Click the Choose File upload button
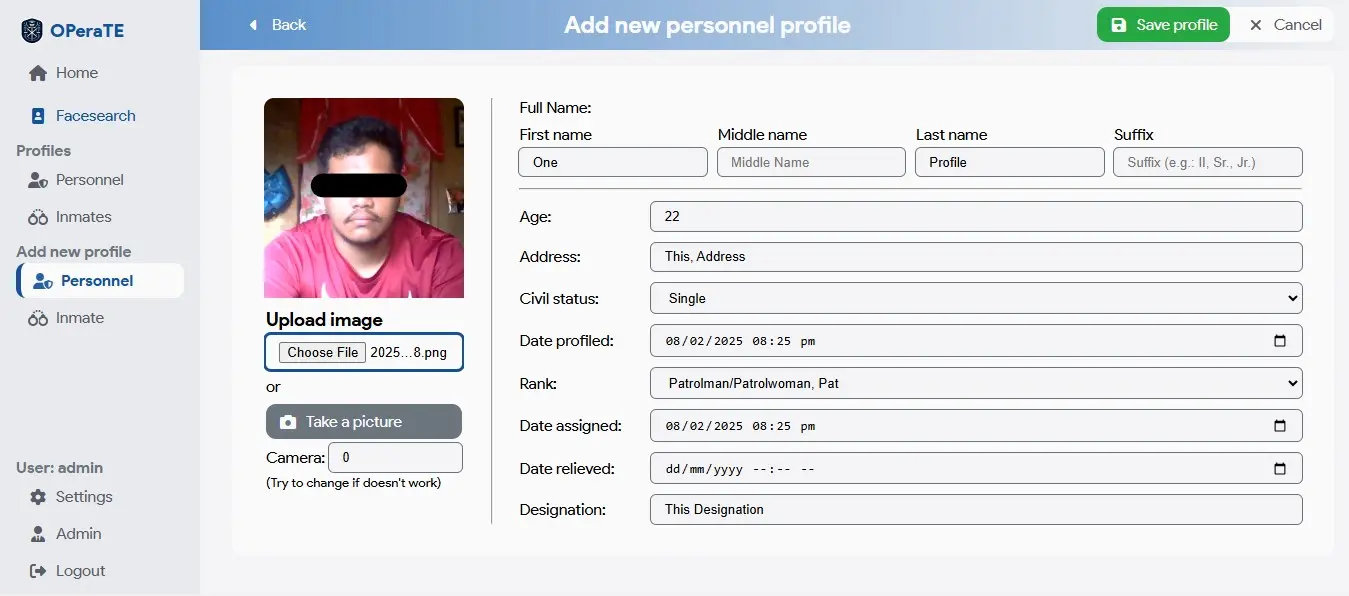The height and width of the screenshot is (596, 1349). (x=322, y=352)
